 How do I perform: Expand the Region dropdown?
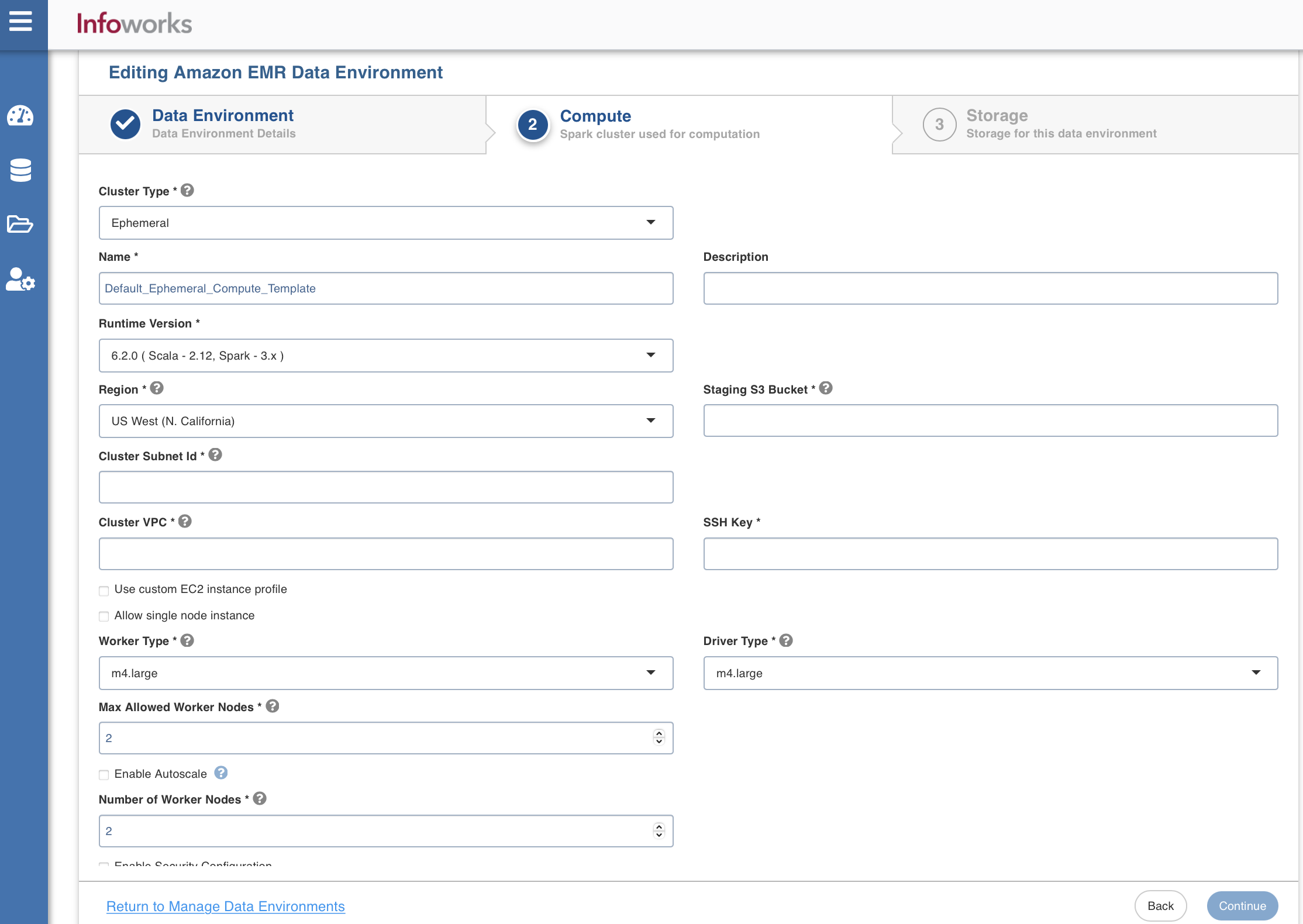386,421
